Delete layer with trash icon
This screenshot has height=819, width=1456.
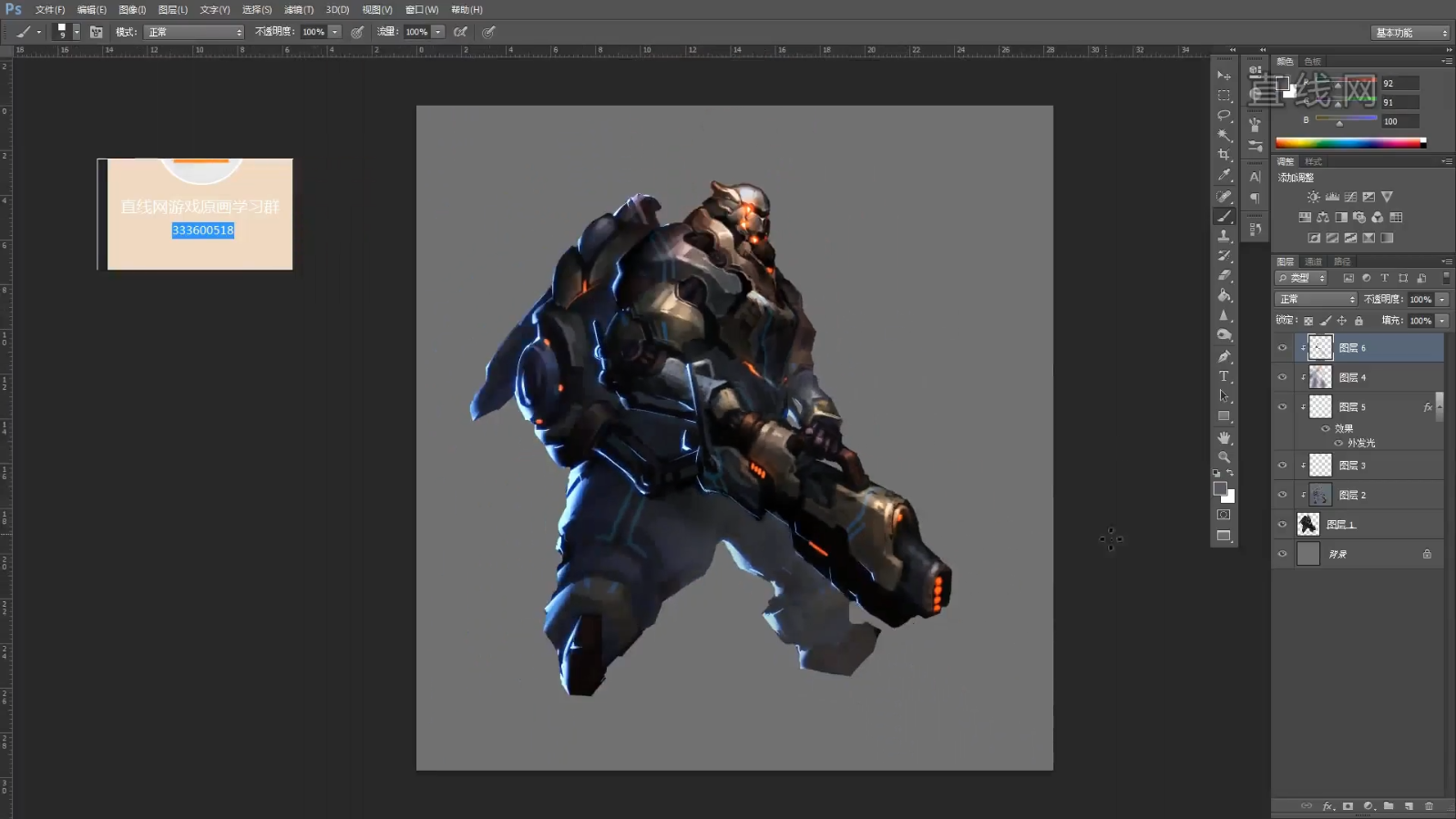click(1429, 806)
